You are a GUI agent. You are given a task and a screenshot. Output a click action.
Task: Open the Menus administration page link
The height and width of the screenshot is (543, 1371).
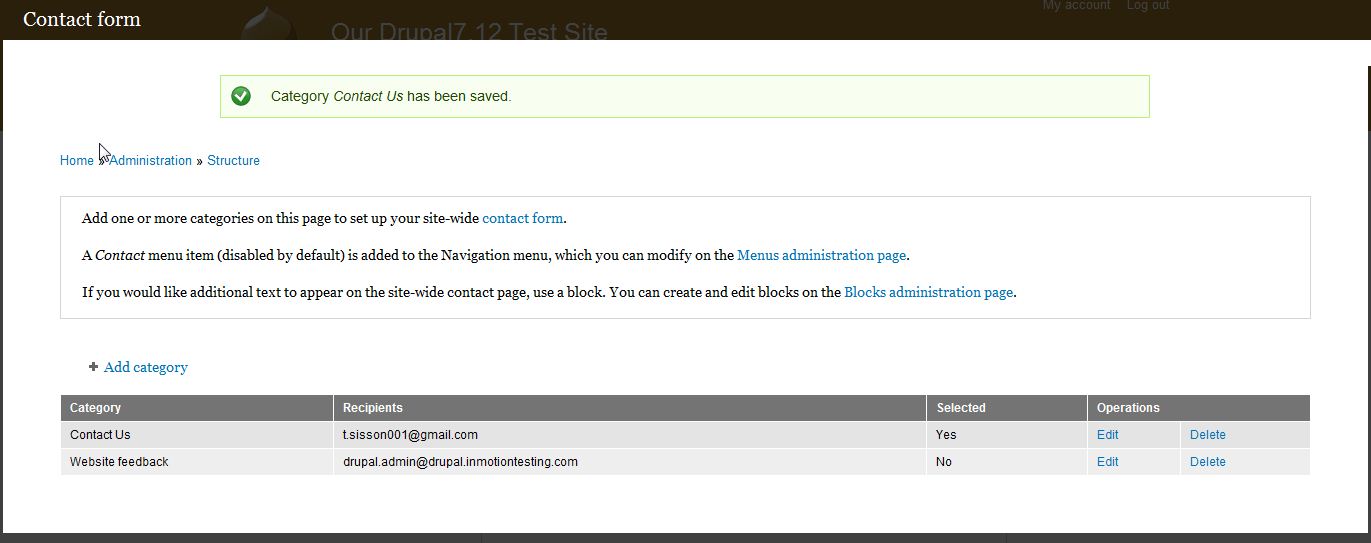click(x=821, y=255)
